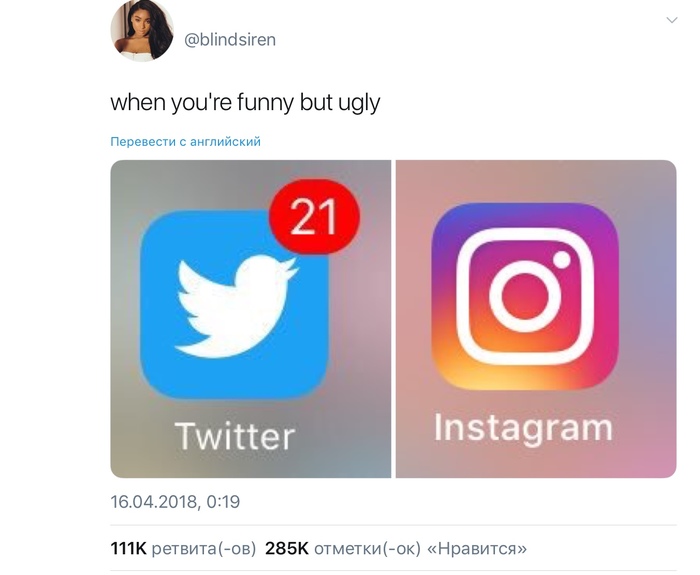This screenshot has height=575, width=700.
Task: Click the Instagram camera lens circle
Action: pos(525,297)
